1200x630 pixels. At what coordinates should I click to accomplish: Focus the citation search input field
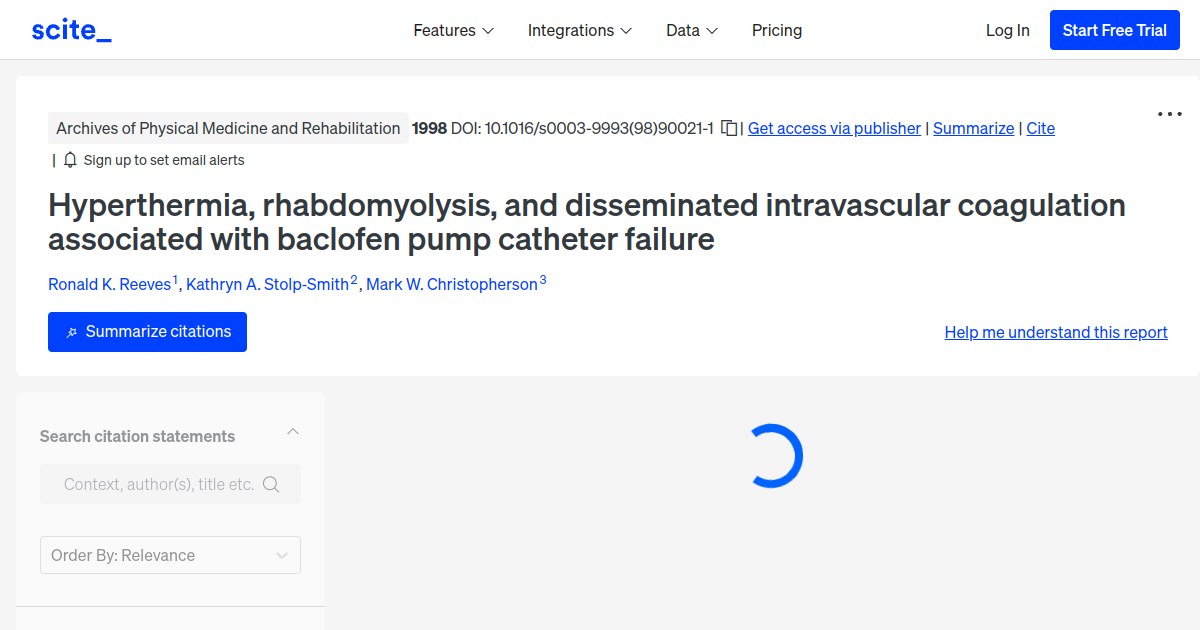pyautogui.click(x=158, y=484)
